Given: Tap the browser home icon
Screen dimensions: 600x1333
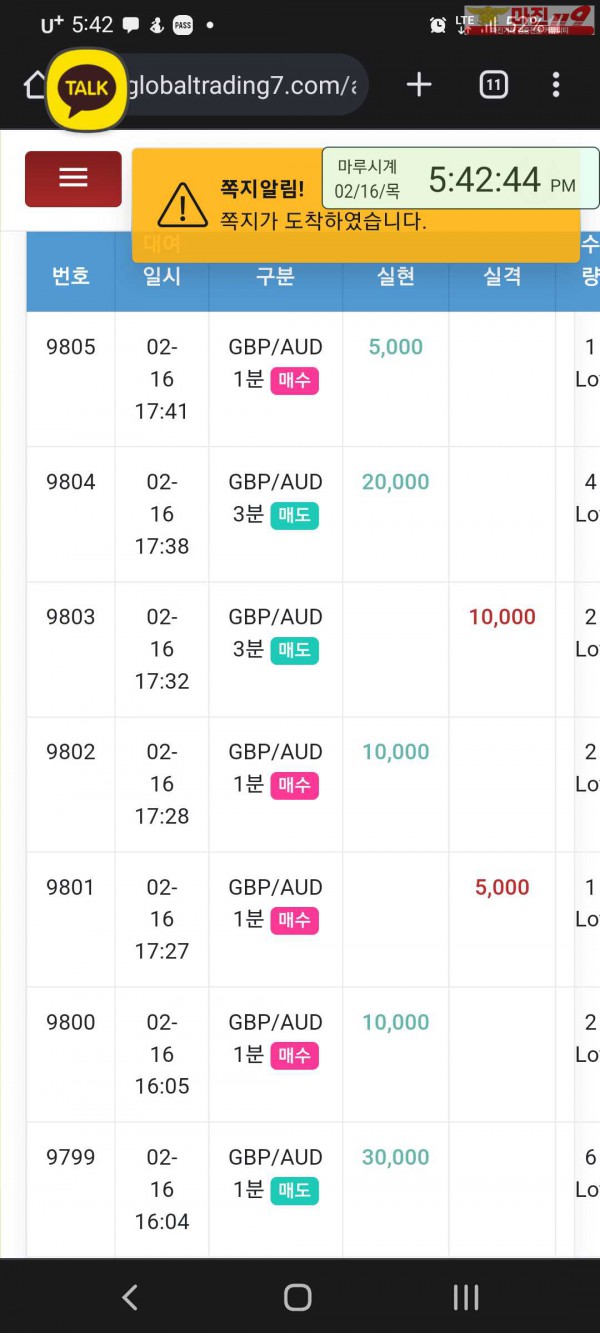Looking at the screenshot, I should (x=34, y=85).
